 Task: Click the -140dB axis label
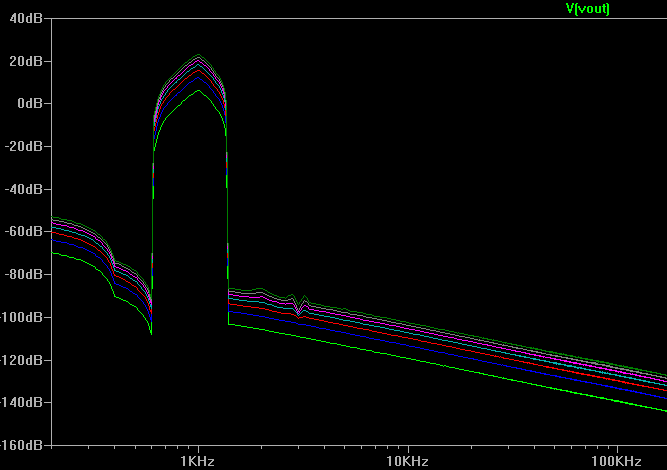pyautogui.click(x=21, y=402)
